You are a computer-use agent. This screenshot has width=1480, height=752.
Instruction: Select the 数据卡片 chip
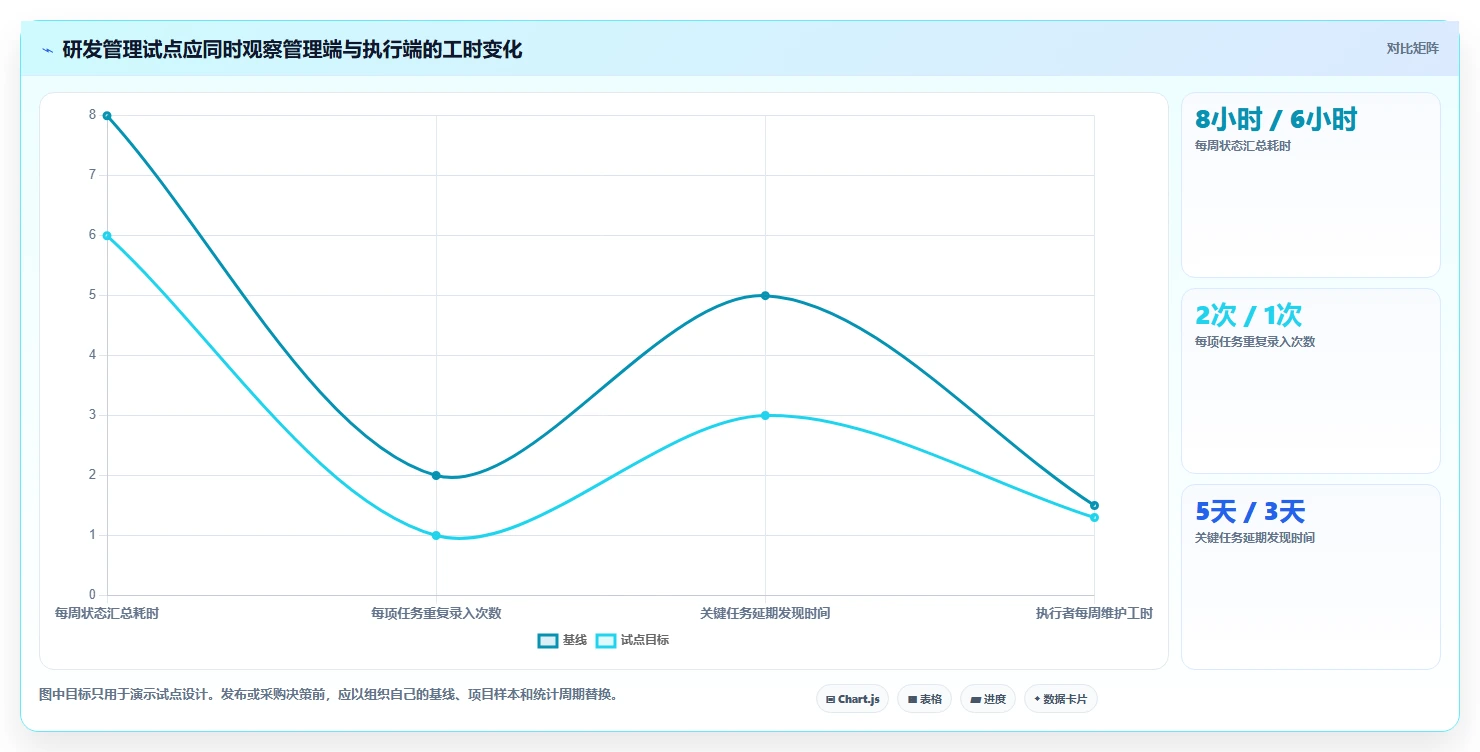(x=1060, y=699)
